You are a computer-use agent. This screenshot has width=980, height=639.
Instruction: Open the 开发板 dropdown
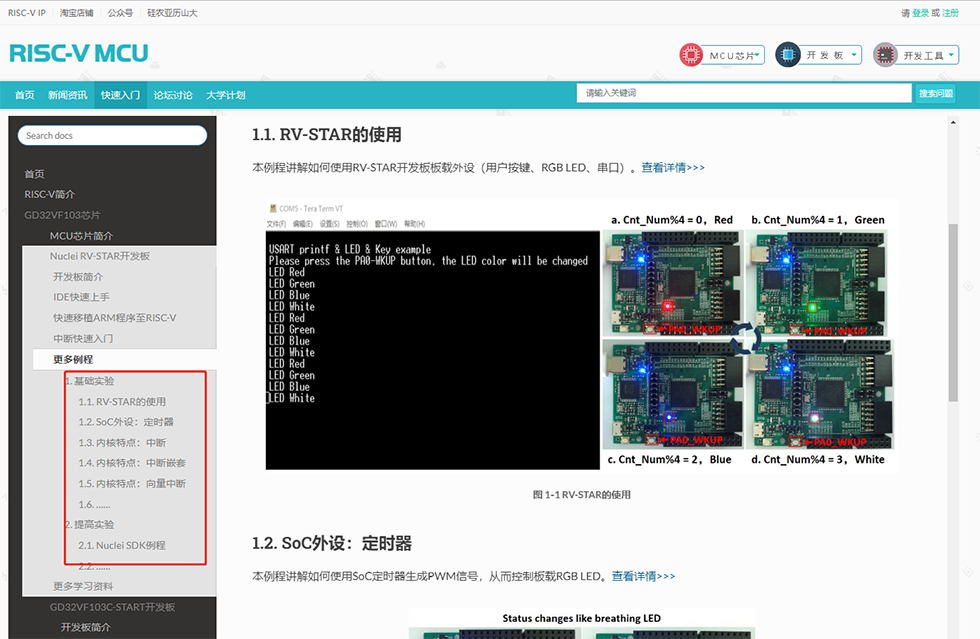(832, 55)
